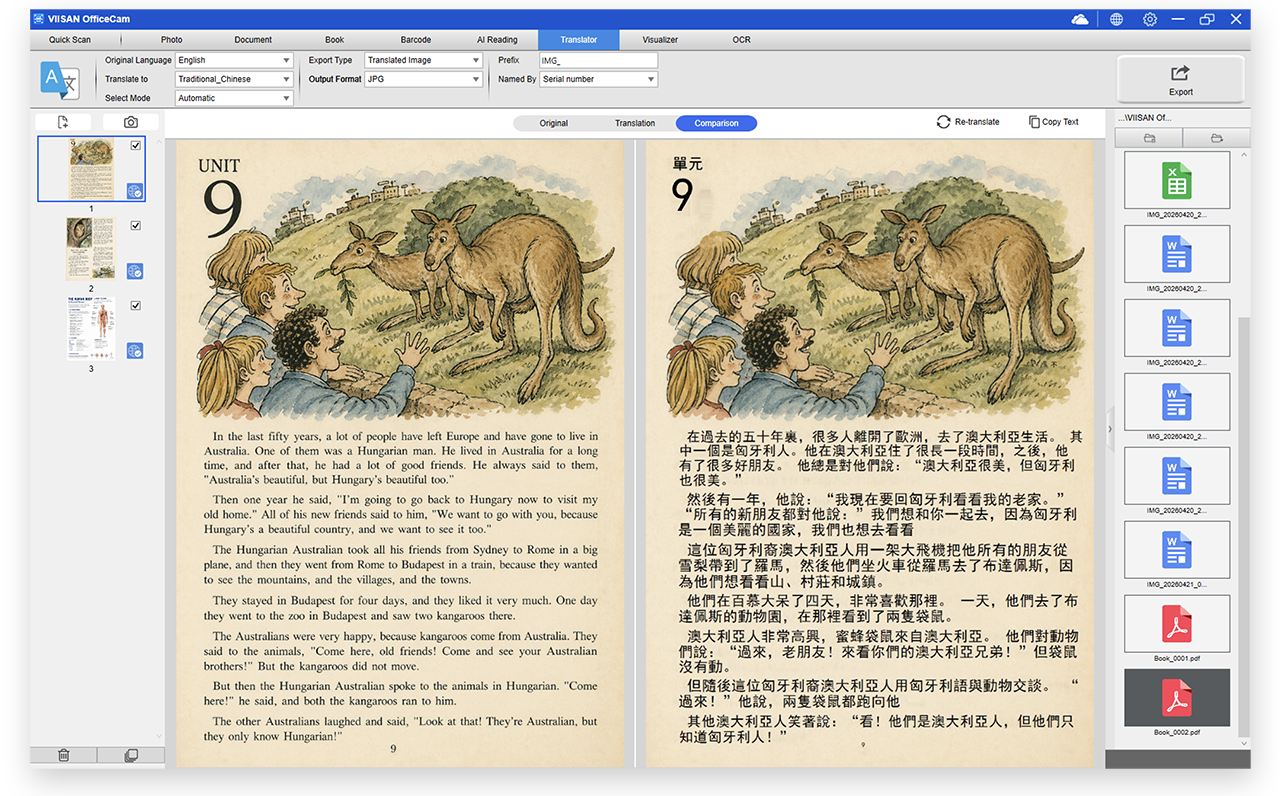Click the translated badge on page 2 thumbnail
The height and width of the screenshot is (796, 1280).
pyautogui.click(x=135, y=271)
